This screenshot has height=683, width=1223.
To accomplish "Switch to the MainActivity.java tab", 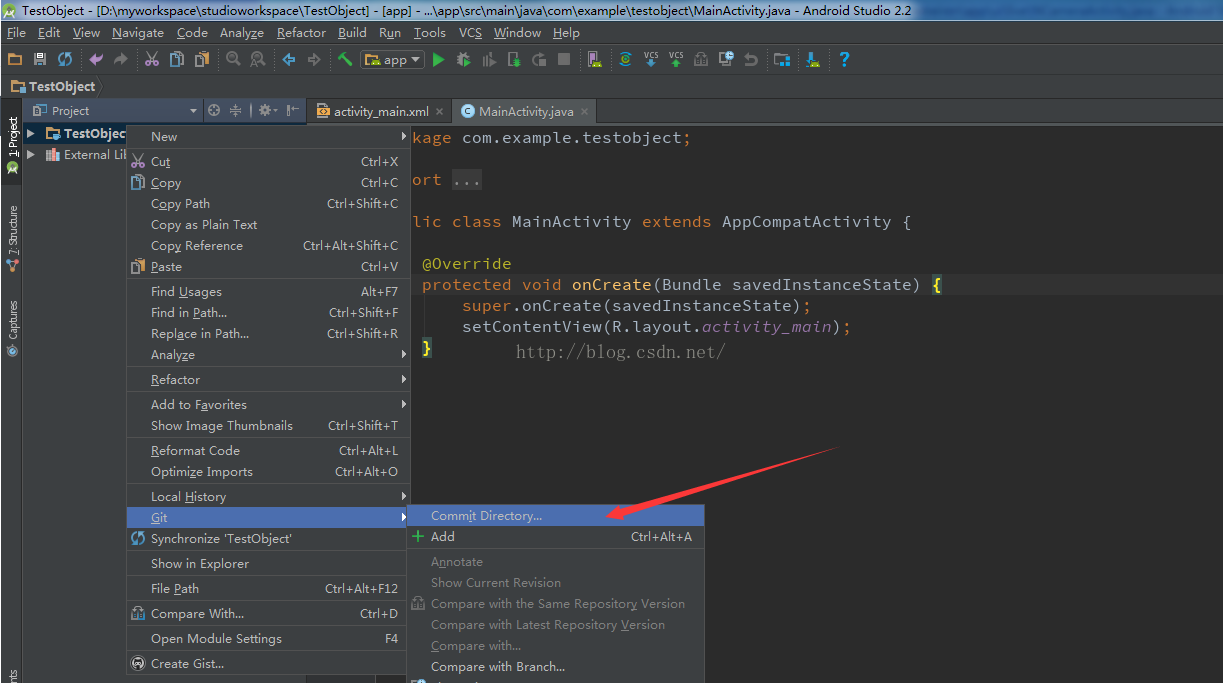I will (525, 111).
